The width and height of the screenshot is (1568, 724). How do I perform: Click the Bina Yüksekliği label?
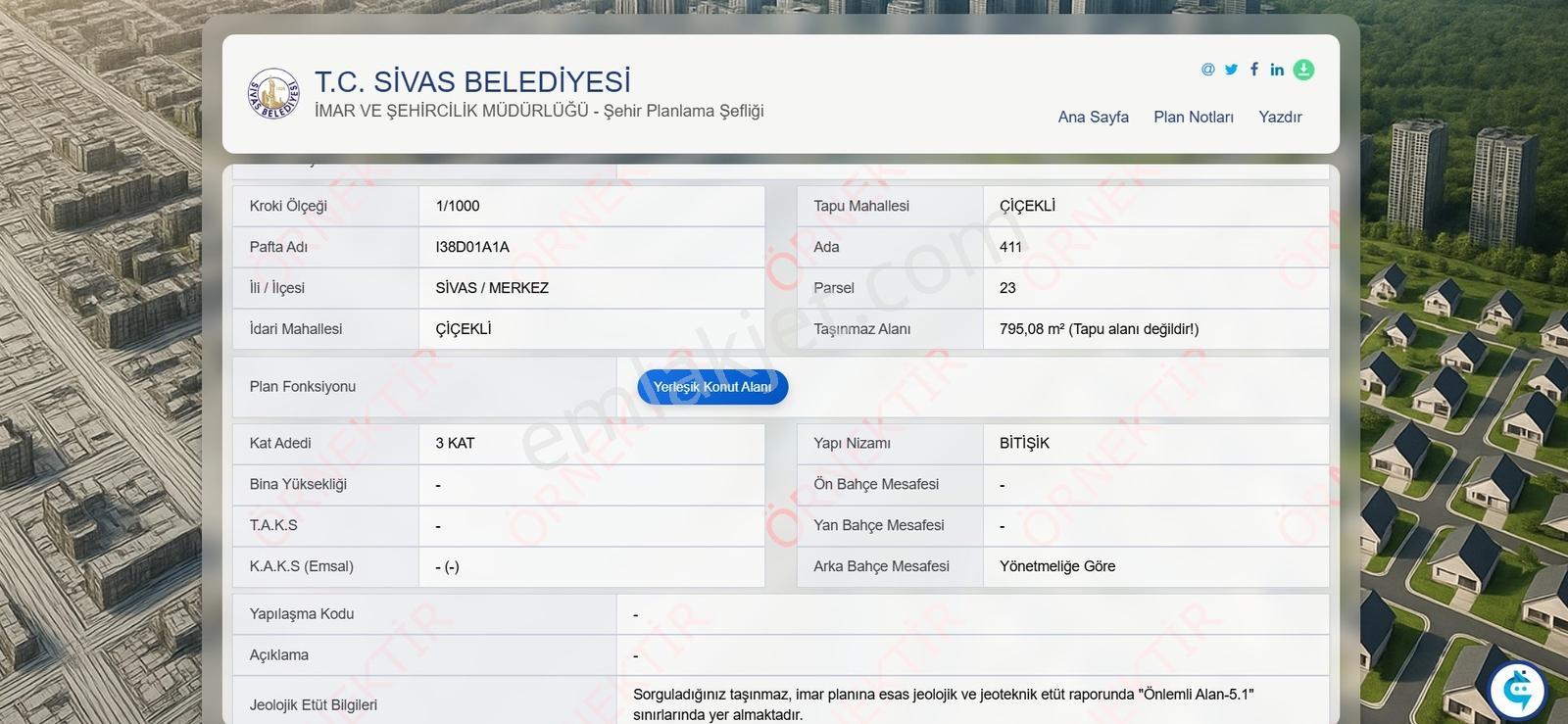pos(298,484)
